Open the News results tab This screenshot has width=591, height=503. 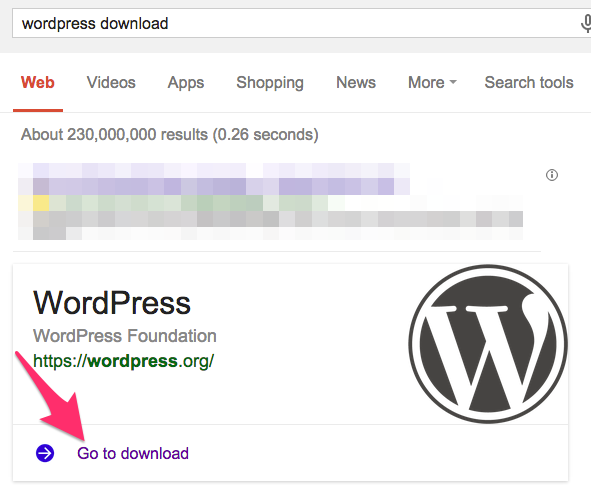356,83
